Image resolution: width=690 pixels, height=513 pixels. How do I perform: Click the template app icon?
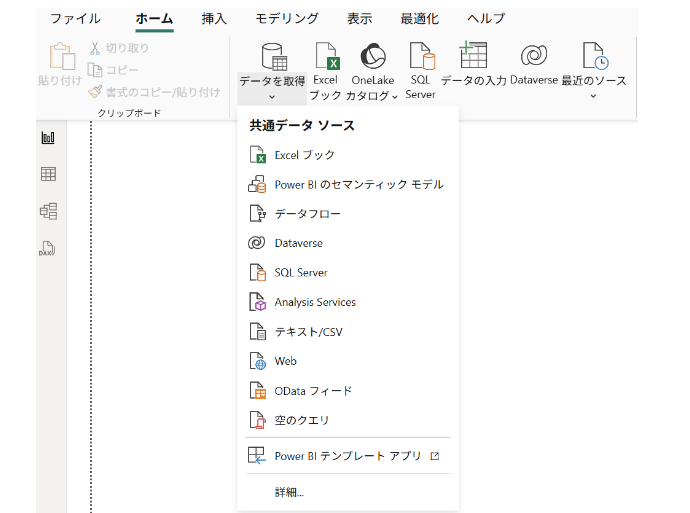257,456
